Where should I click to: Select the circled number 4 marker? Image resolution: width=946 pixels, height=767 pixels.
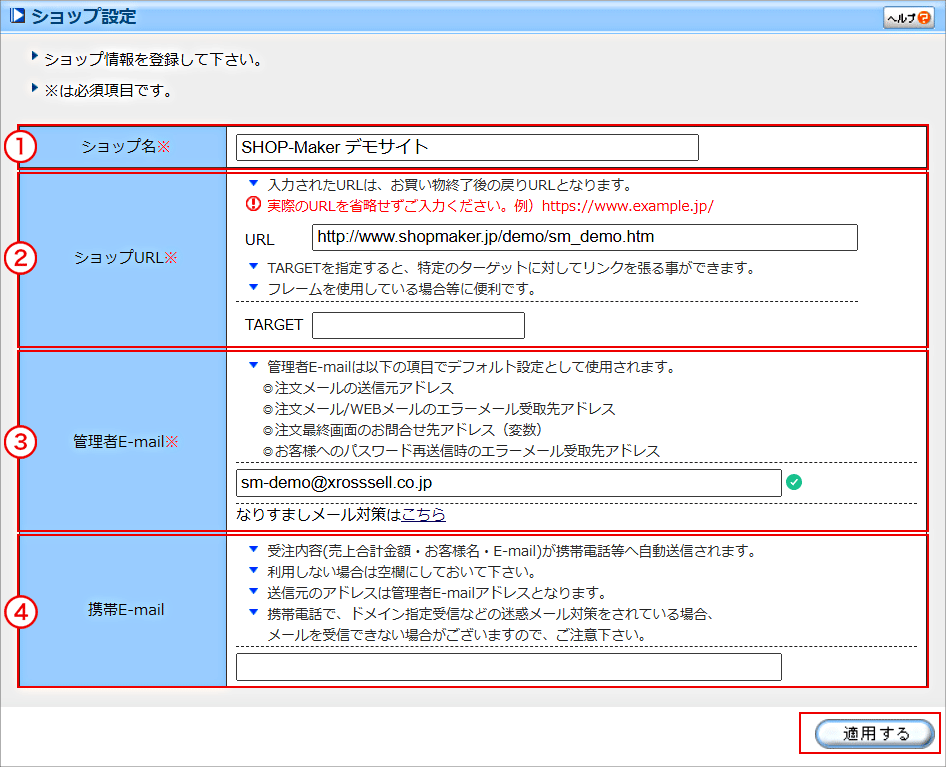coord(20,610)
